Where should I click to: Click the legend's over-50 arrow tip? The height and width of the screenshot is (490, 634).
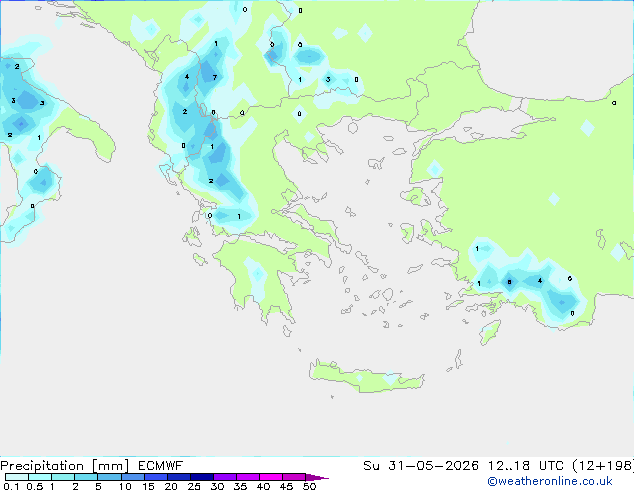click(x=317, y=477)
